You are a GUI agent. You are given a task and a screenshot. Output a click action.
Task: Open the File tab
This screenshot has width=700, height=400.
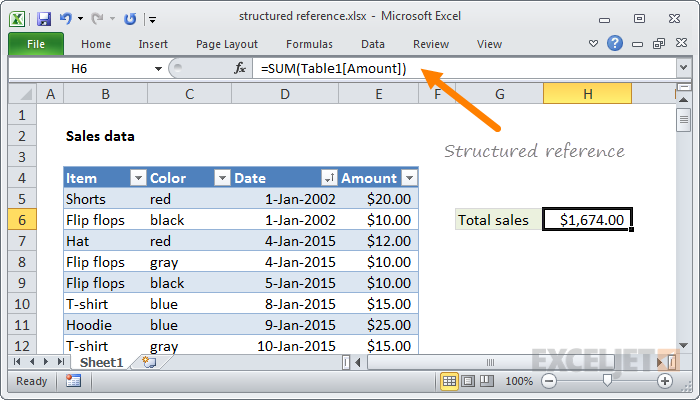click(x=36, y=44)
